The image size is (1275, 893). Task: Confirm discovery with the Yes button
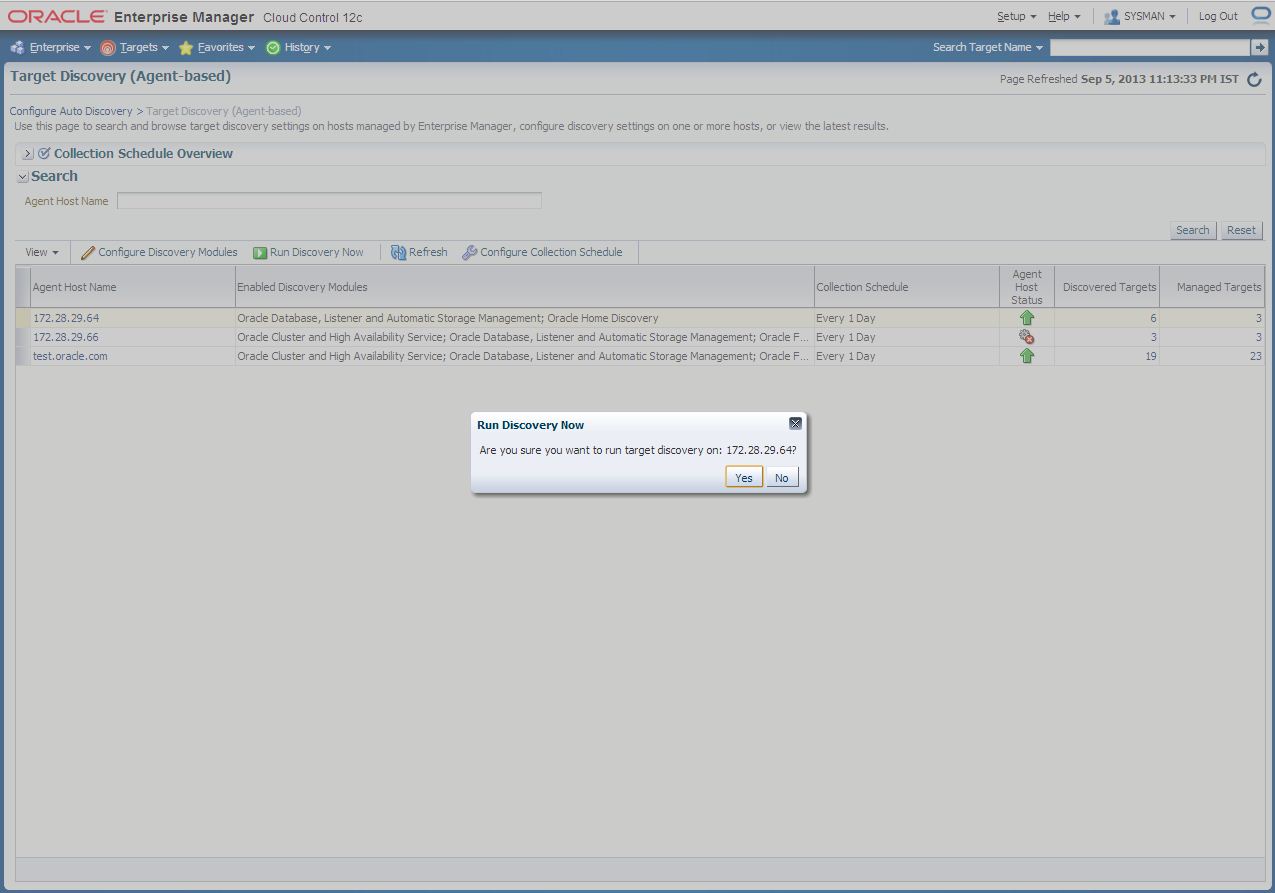[743, 478]
